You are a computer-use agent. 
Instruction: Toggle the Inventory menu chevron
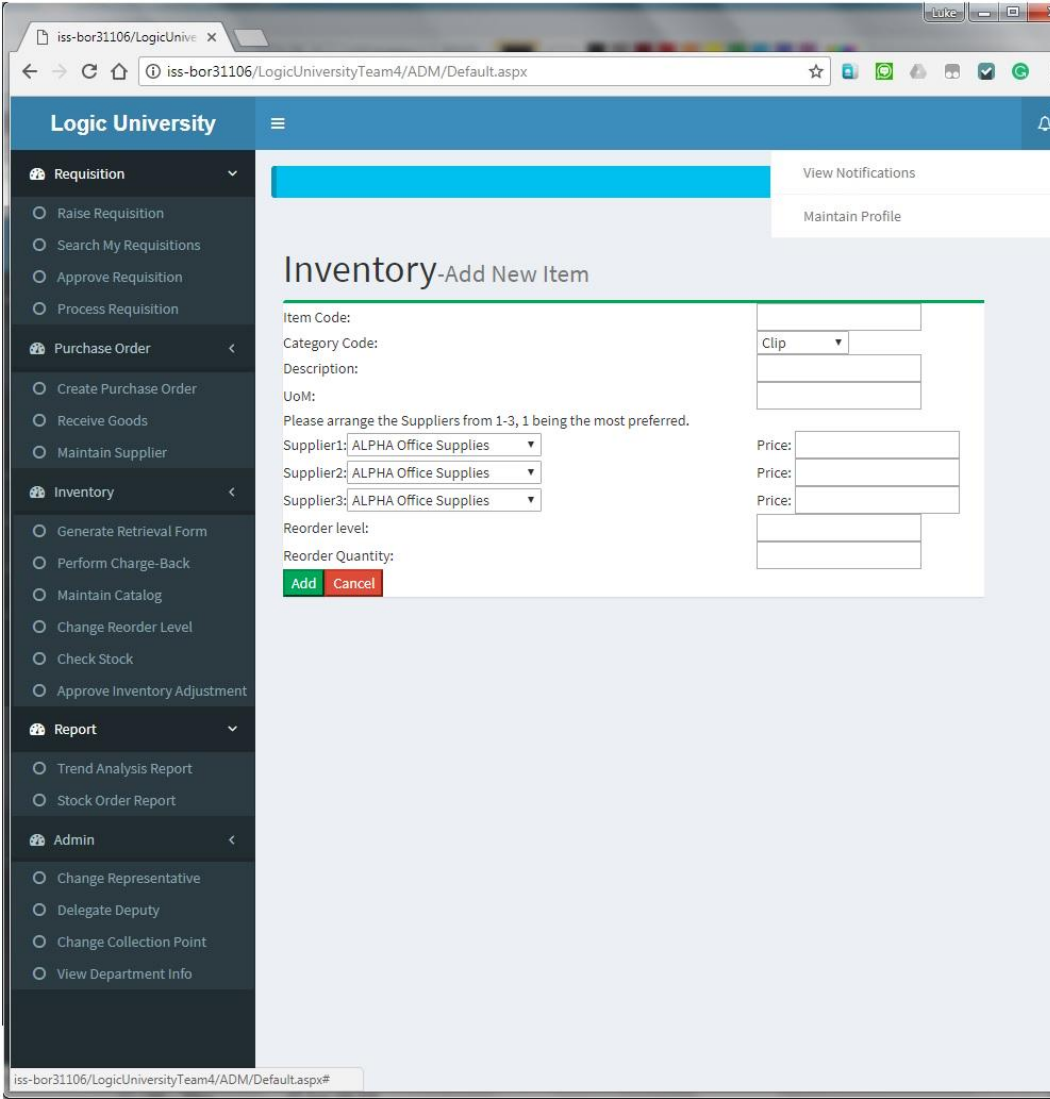(232, 492)
